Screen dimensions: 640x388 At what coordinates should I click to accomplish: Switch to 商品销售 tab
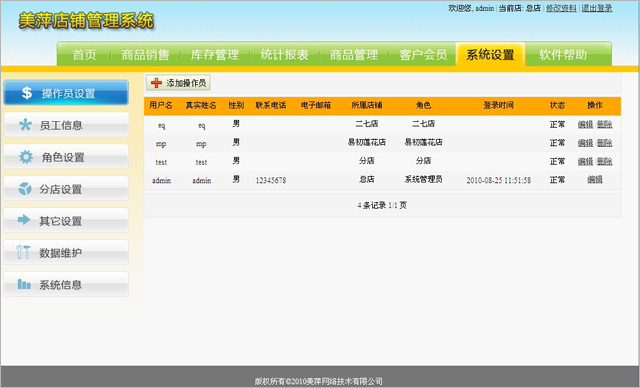click(x=145, y=55)
